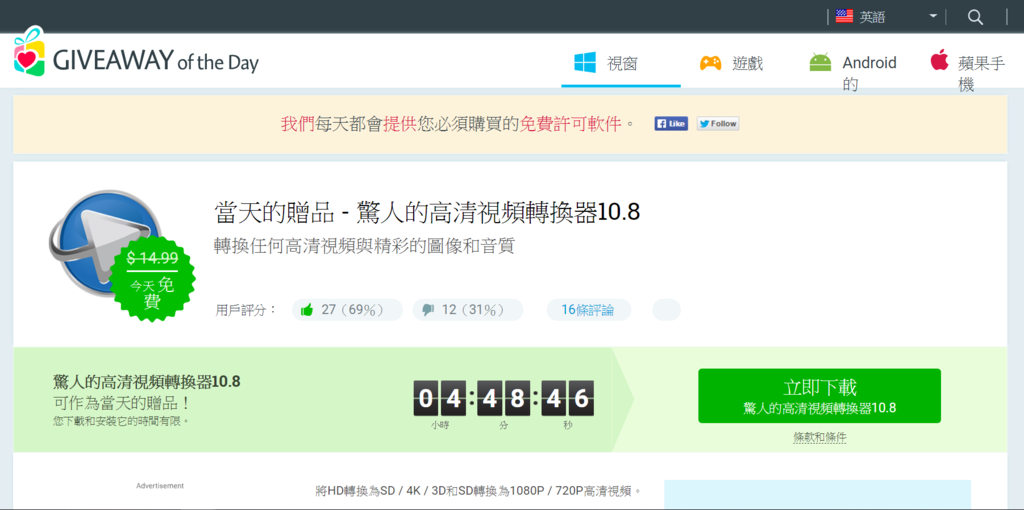Click the Giveaway of the Day gift logo
Viewport: 1024px width, 510px height.
29,52
